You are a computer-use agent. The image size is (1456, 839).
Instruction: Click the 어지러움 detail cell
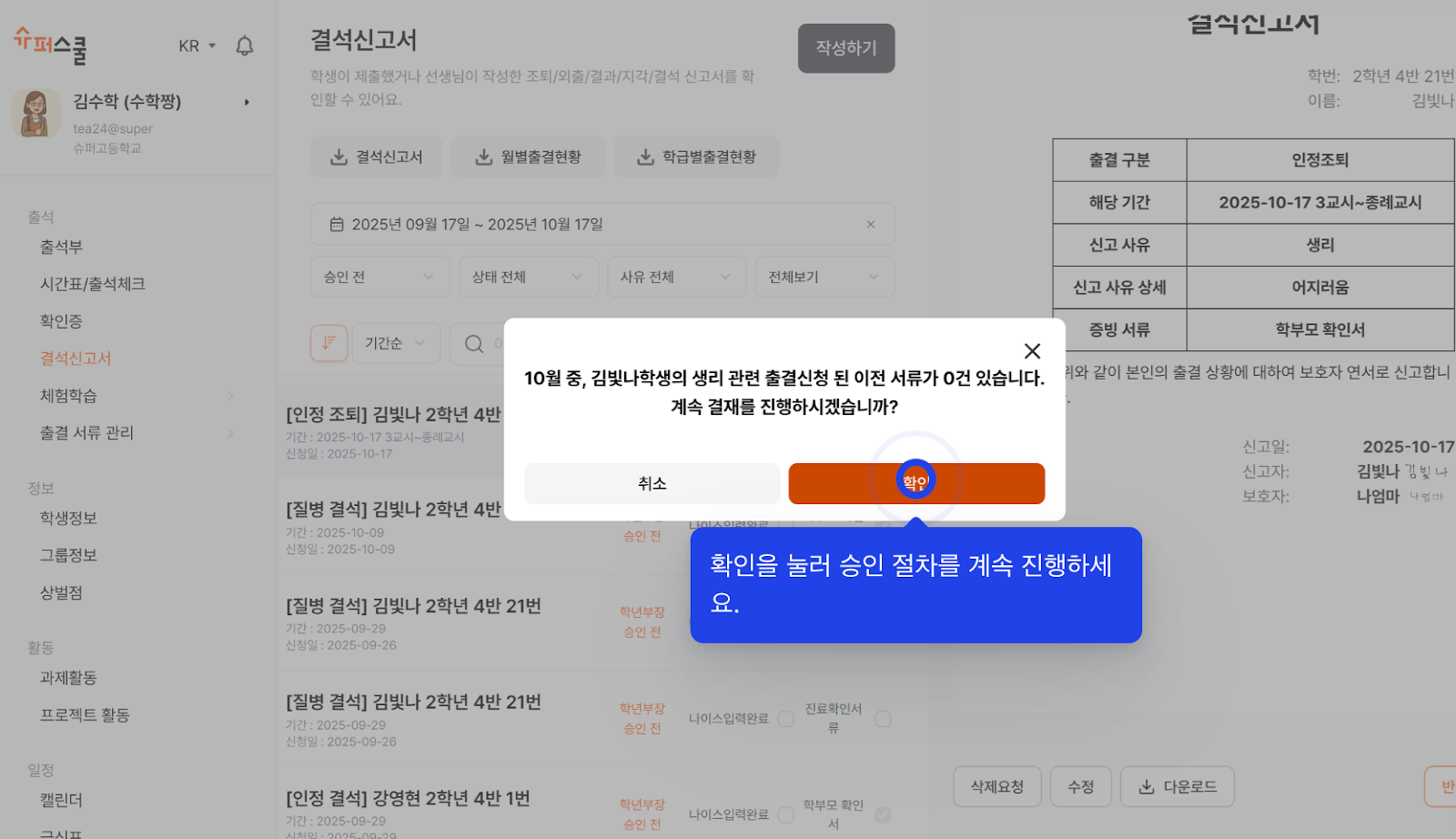coord(1320,288)
